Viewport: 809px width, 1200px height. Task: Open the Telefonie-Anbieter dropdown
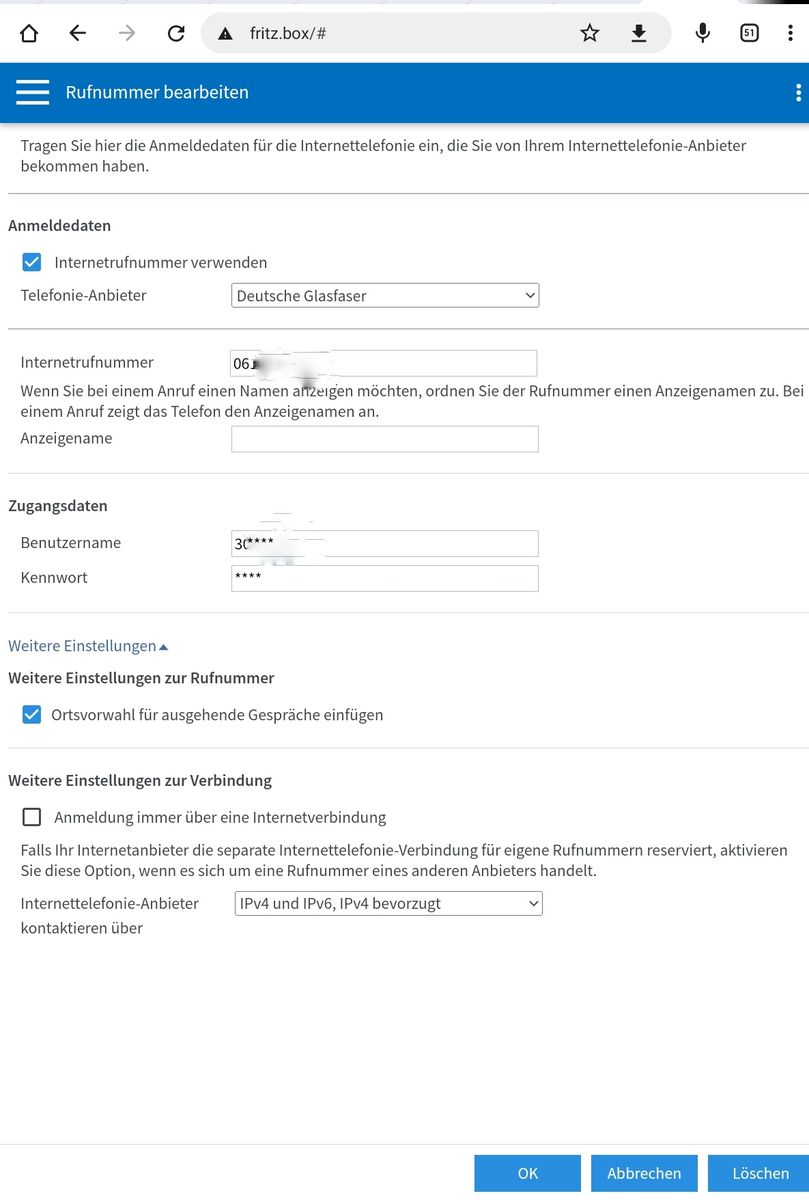pos(385,295)
